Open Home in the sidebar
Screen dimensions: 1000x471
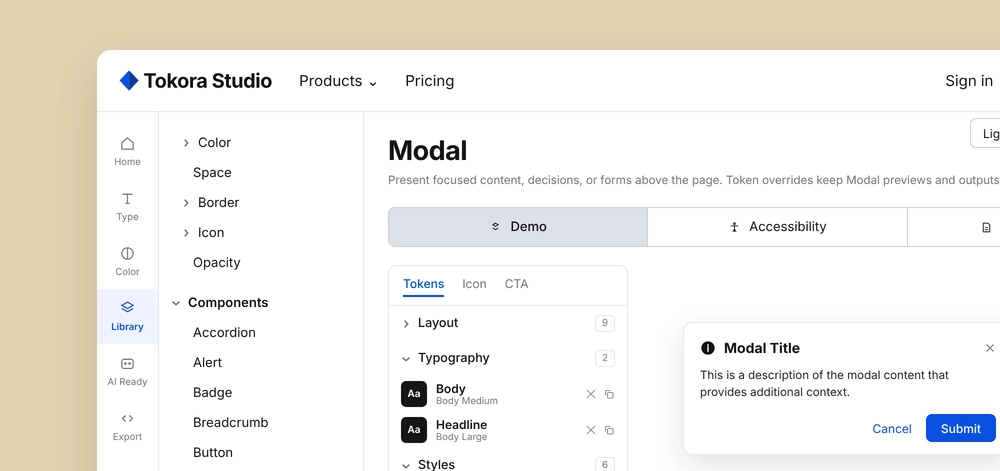pos(128,152)
